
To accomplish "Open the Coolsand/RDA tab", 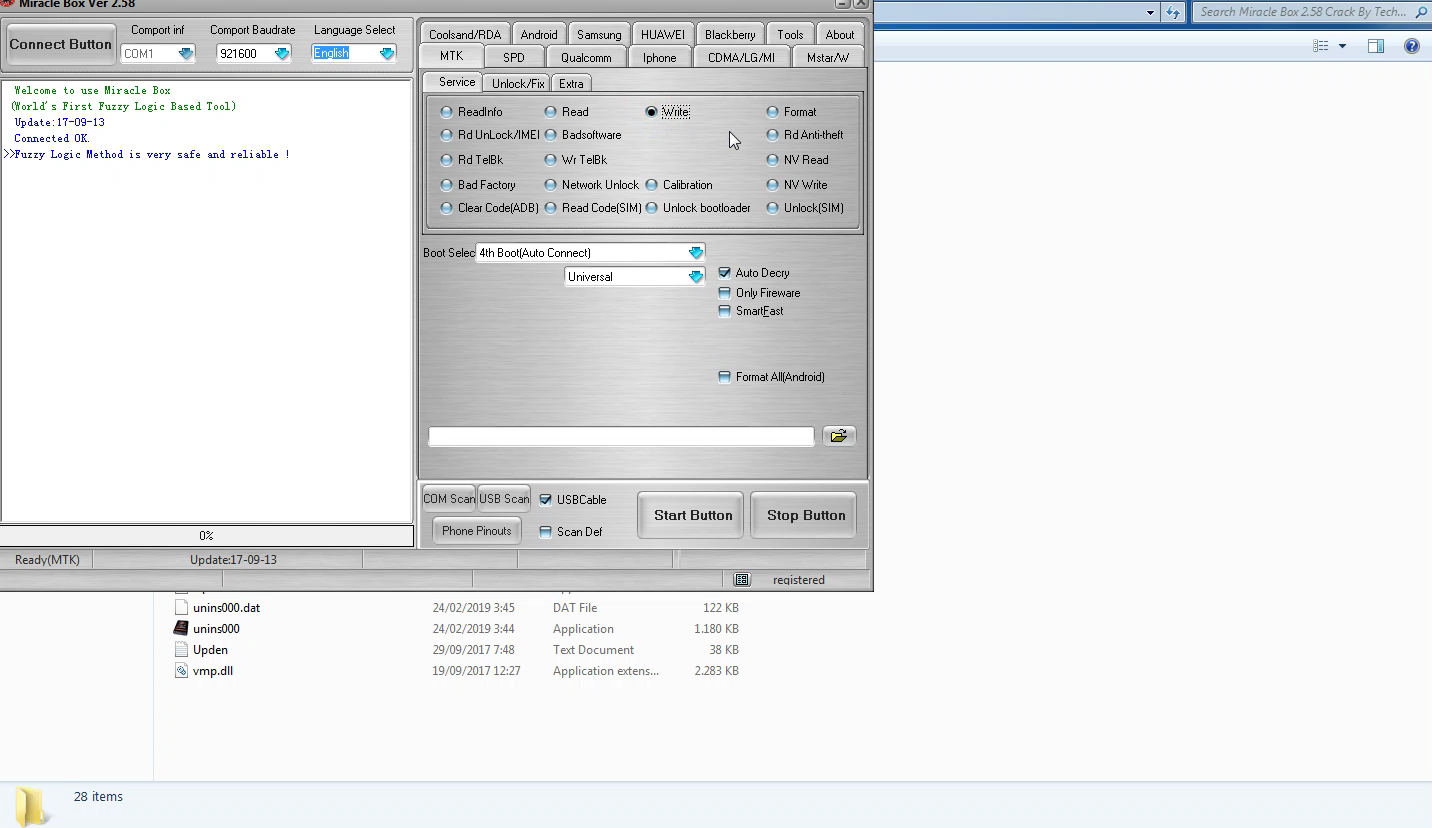I will point(465,34).
